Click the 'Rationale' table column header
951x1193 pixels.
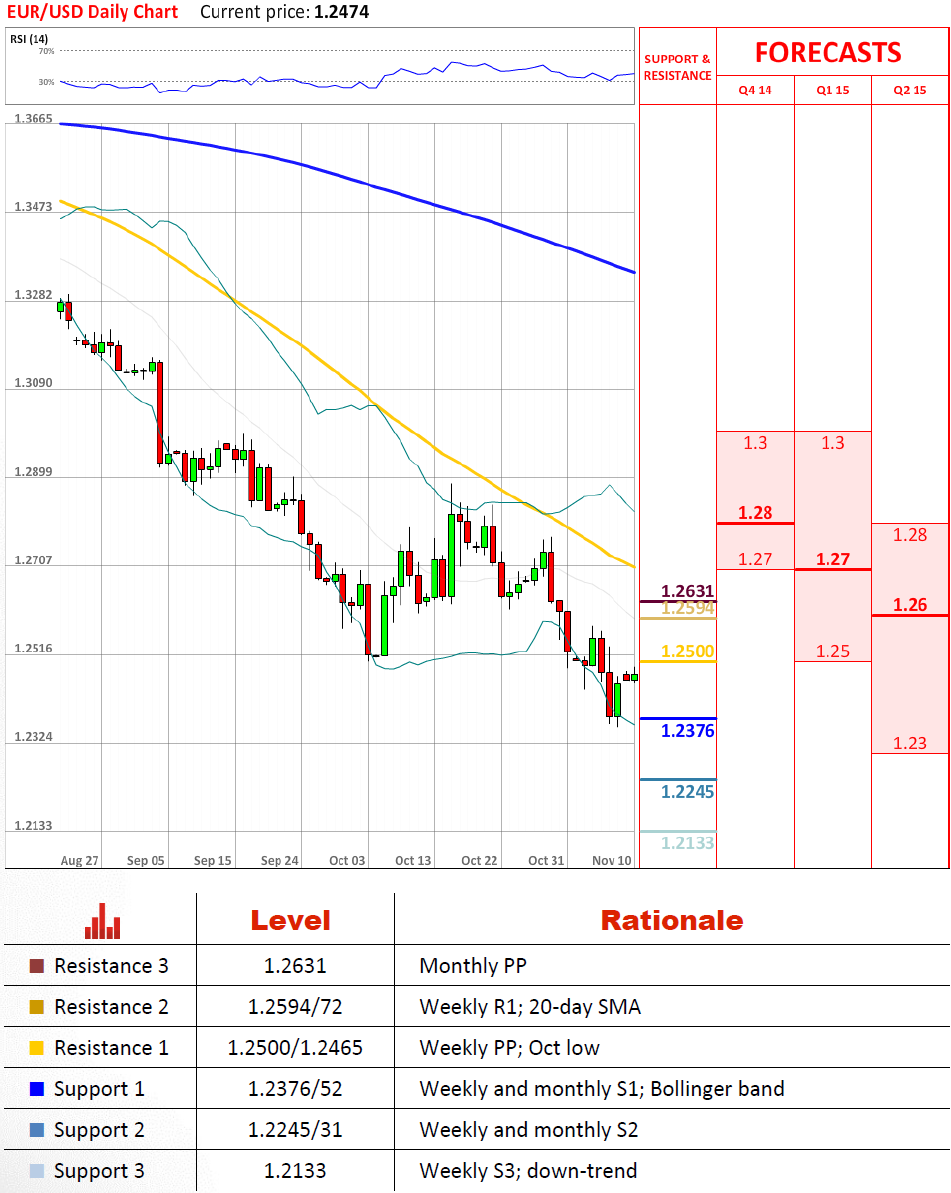[x=672, y=921]
